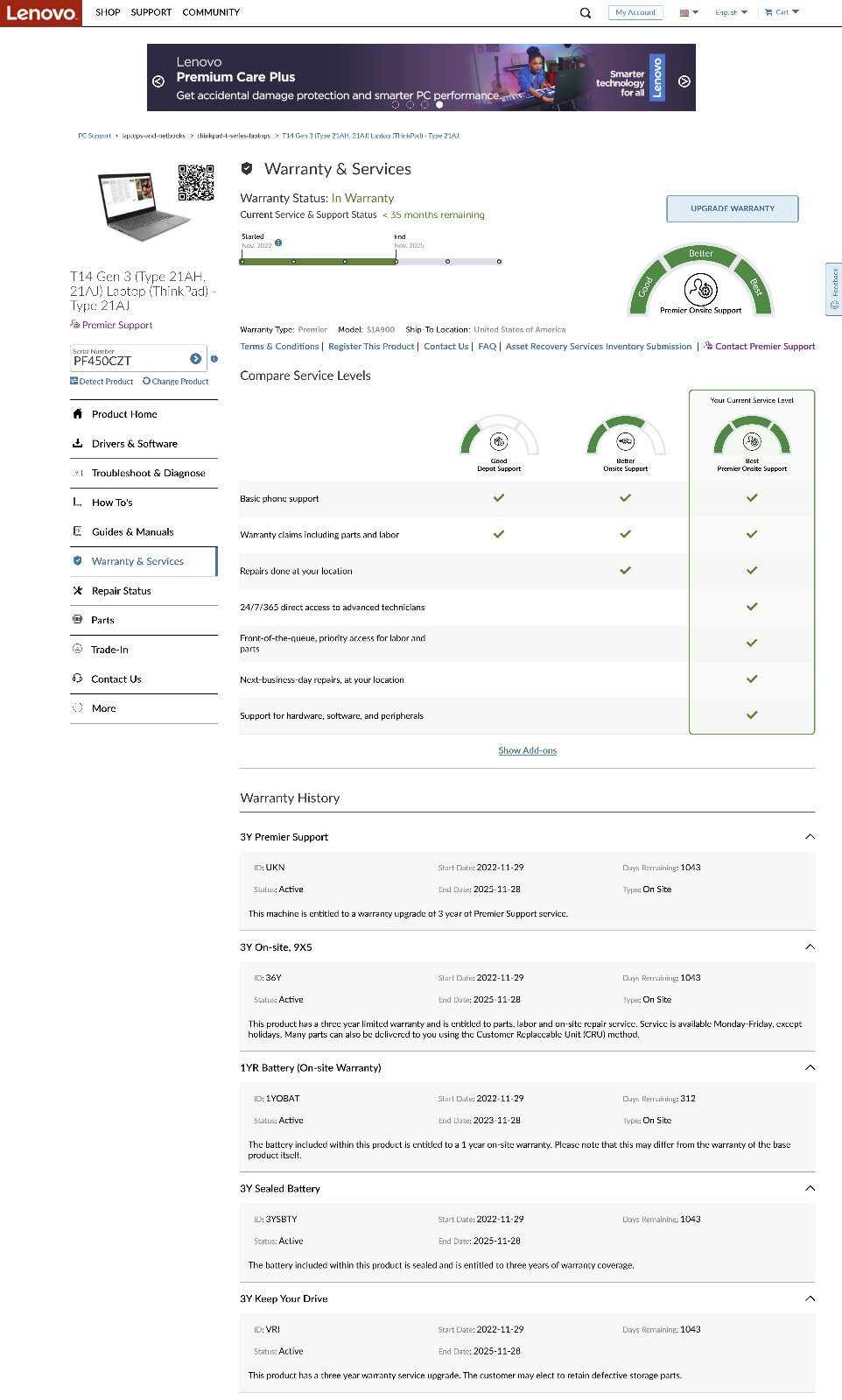Open the Feedback side tab
Image resolution: width=842 pixels, height=1400 pixels.
[834, 289]
